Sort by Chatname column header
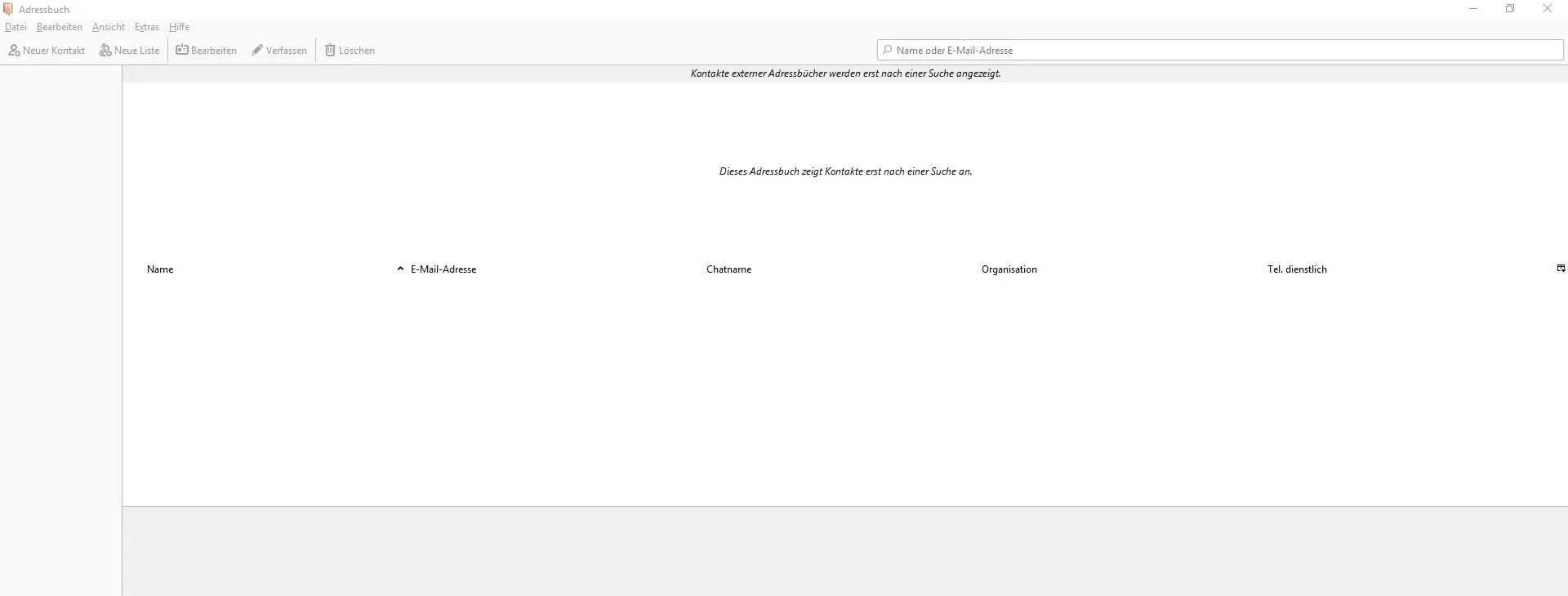The height and width of the screenshot is (596, 1568). click(728, 269)
